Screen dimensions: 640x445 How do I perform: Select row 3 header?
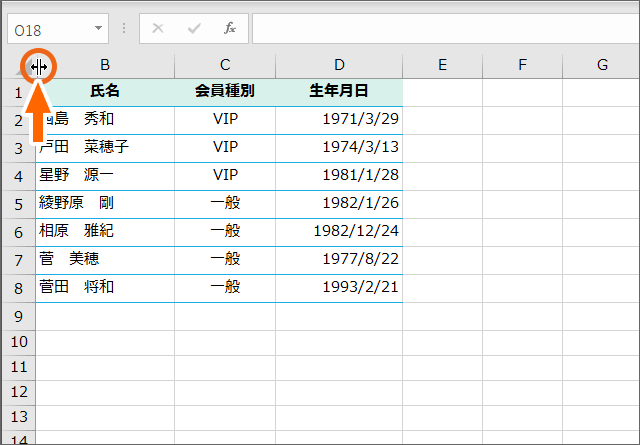(x=18, y=149)
